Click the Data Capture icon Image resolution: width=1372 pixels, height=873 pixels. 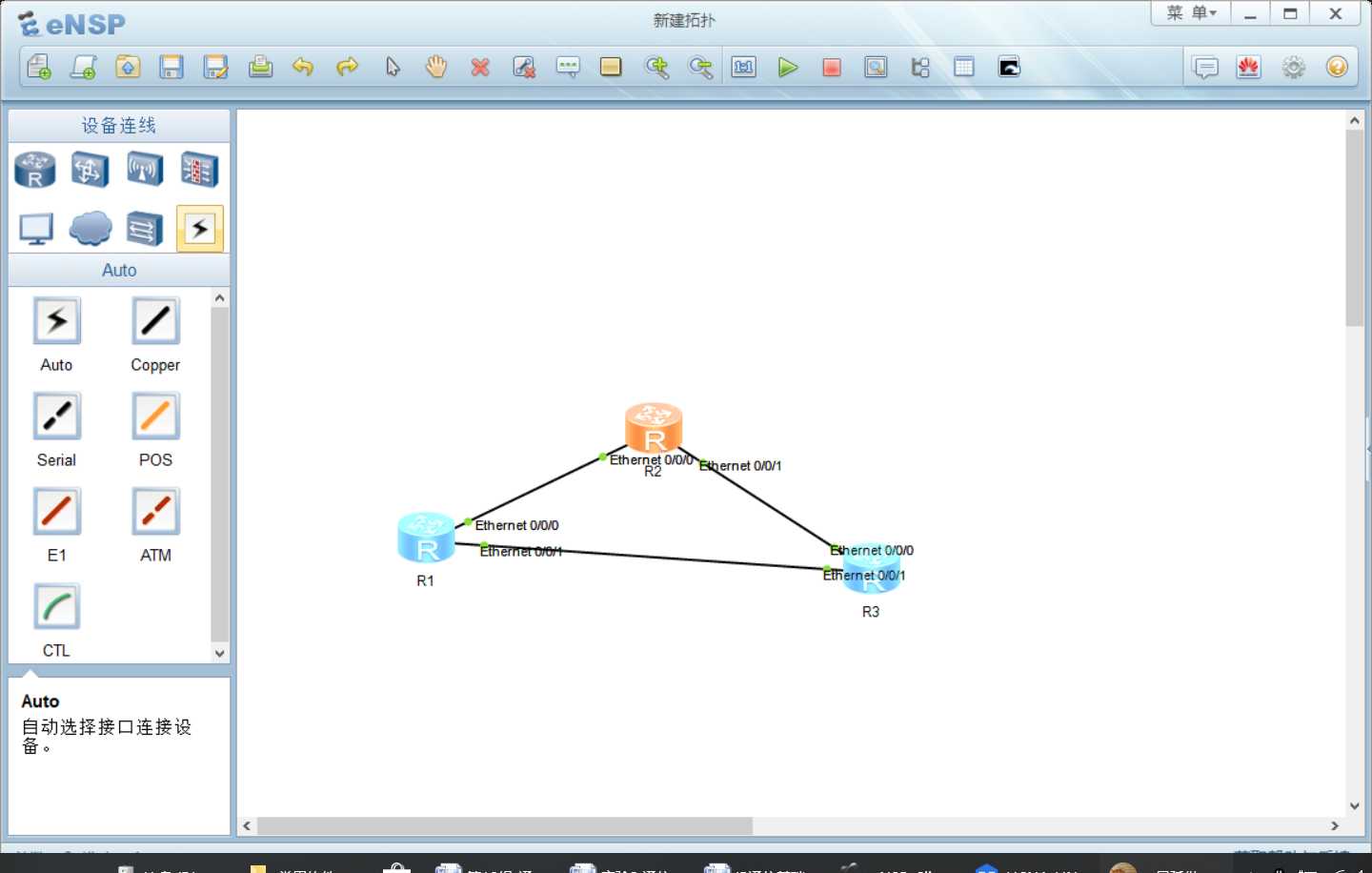876,67
